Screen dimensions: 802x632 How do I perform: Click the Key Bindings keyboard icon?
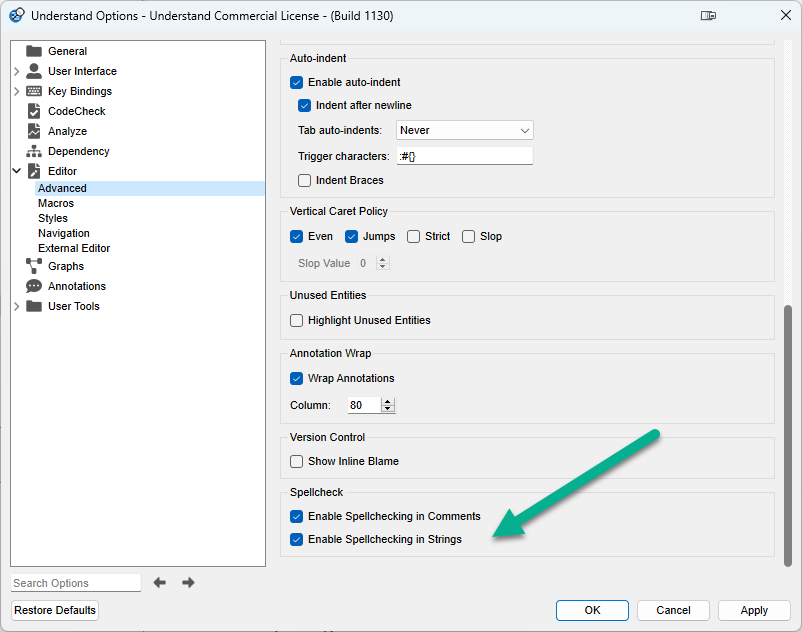click(x=34, y=91)
